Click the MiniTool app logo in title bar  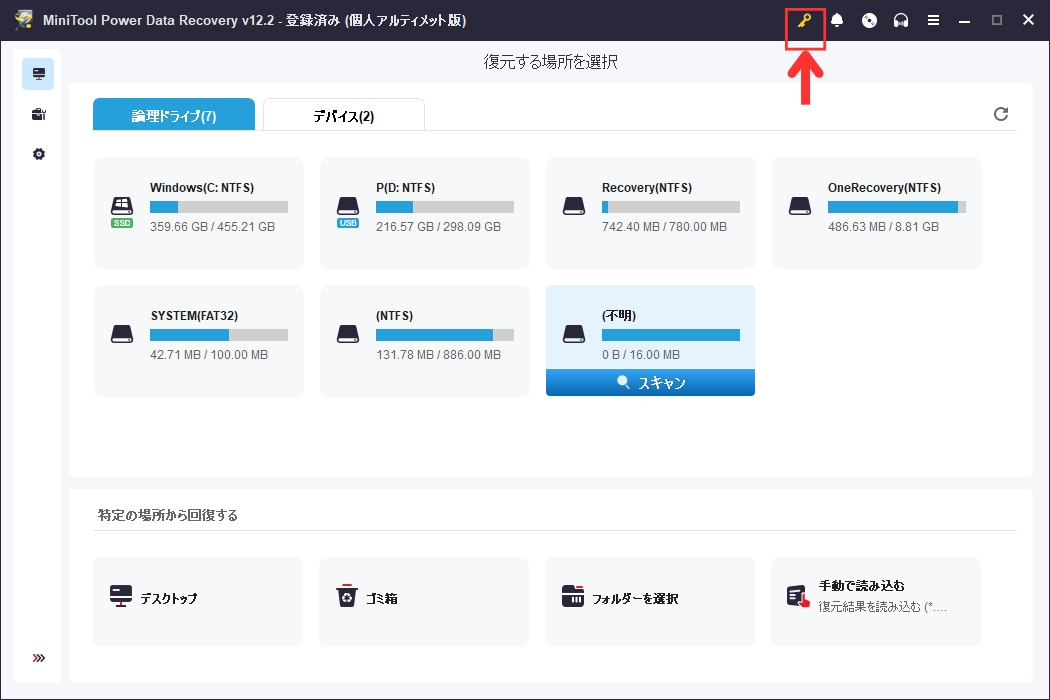pos(24,19)
